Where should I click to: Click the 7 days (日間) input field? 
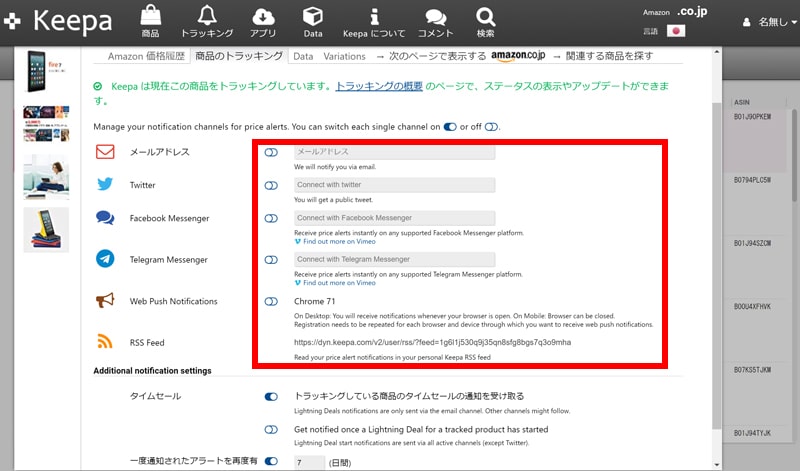(x=309, y=463)
